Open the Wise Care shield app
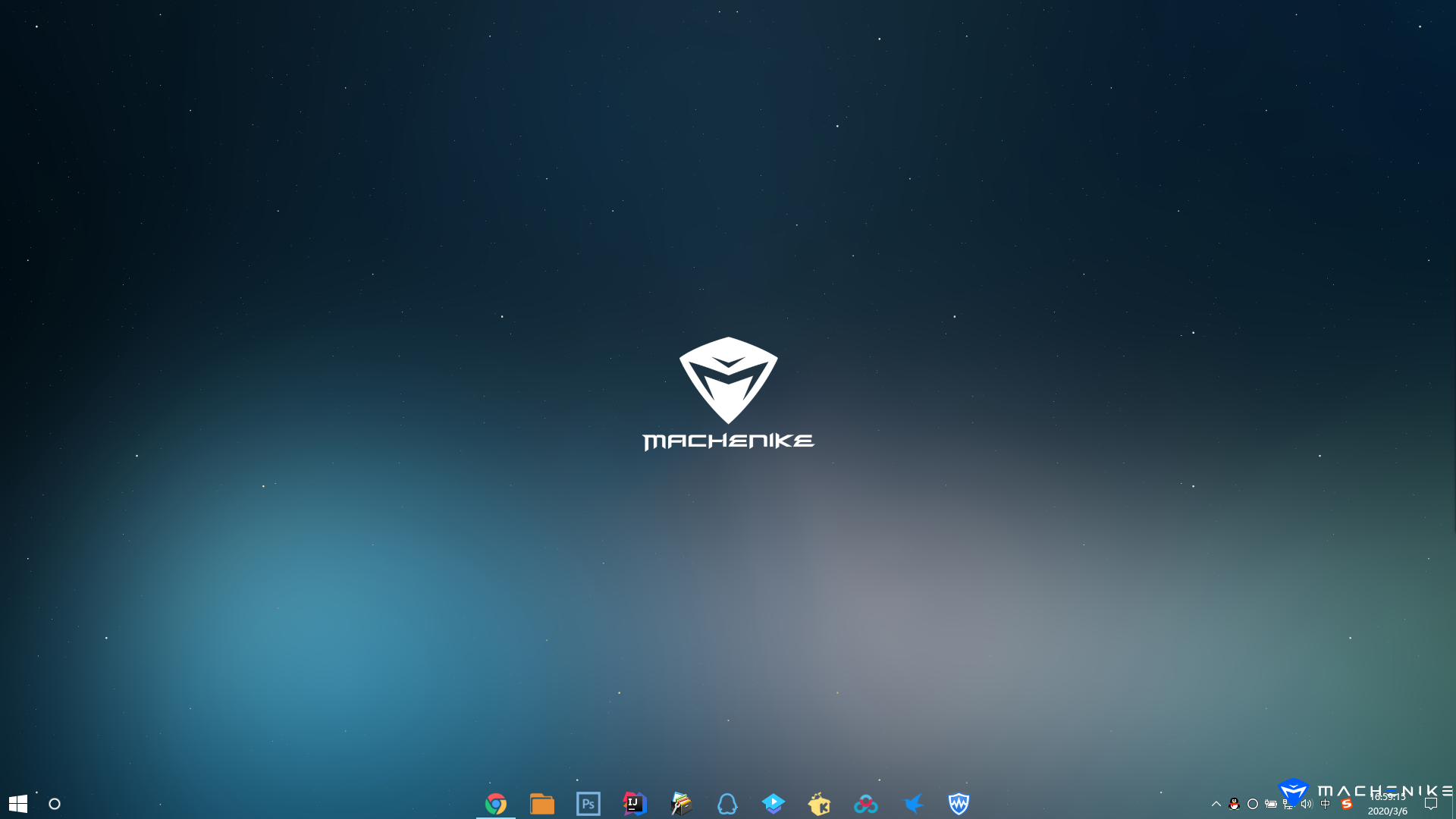Image resolution: width=1456 pixels, height=819 pixels. click(959, 804)
